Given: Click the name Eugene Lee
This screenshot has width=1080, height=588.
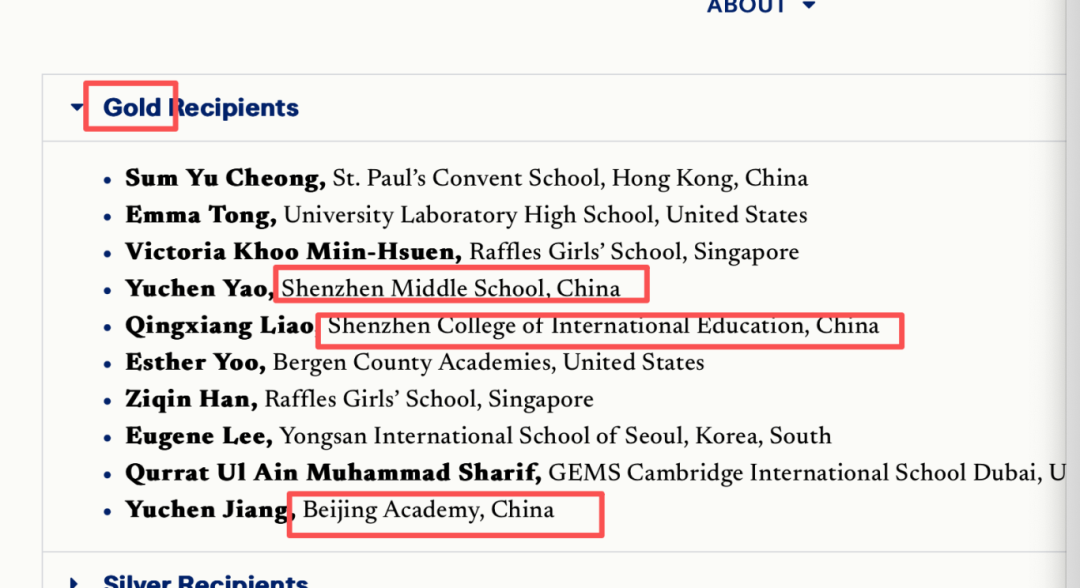Looking at the screenshot, I should (x=197, y=436).
